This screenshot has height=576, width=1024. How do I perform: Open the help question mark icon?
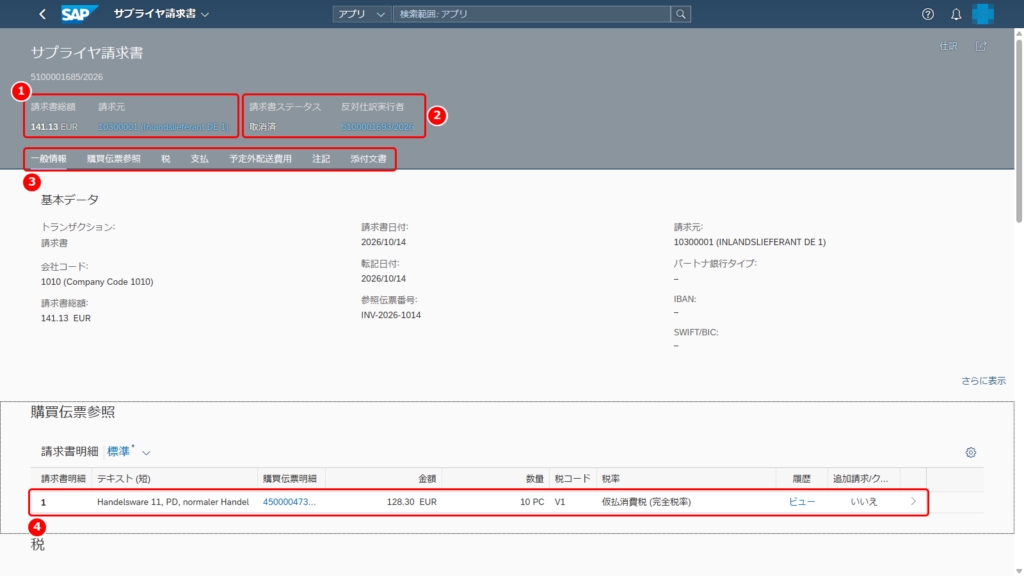[x=927, y=14]
